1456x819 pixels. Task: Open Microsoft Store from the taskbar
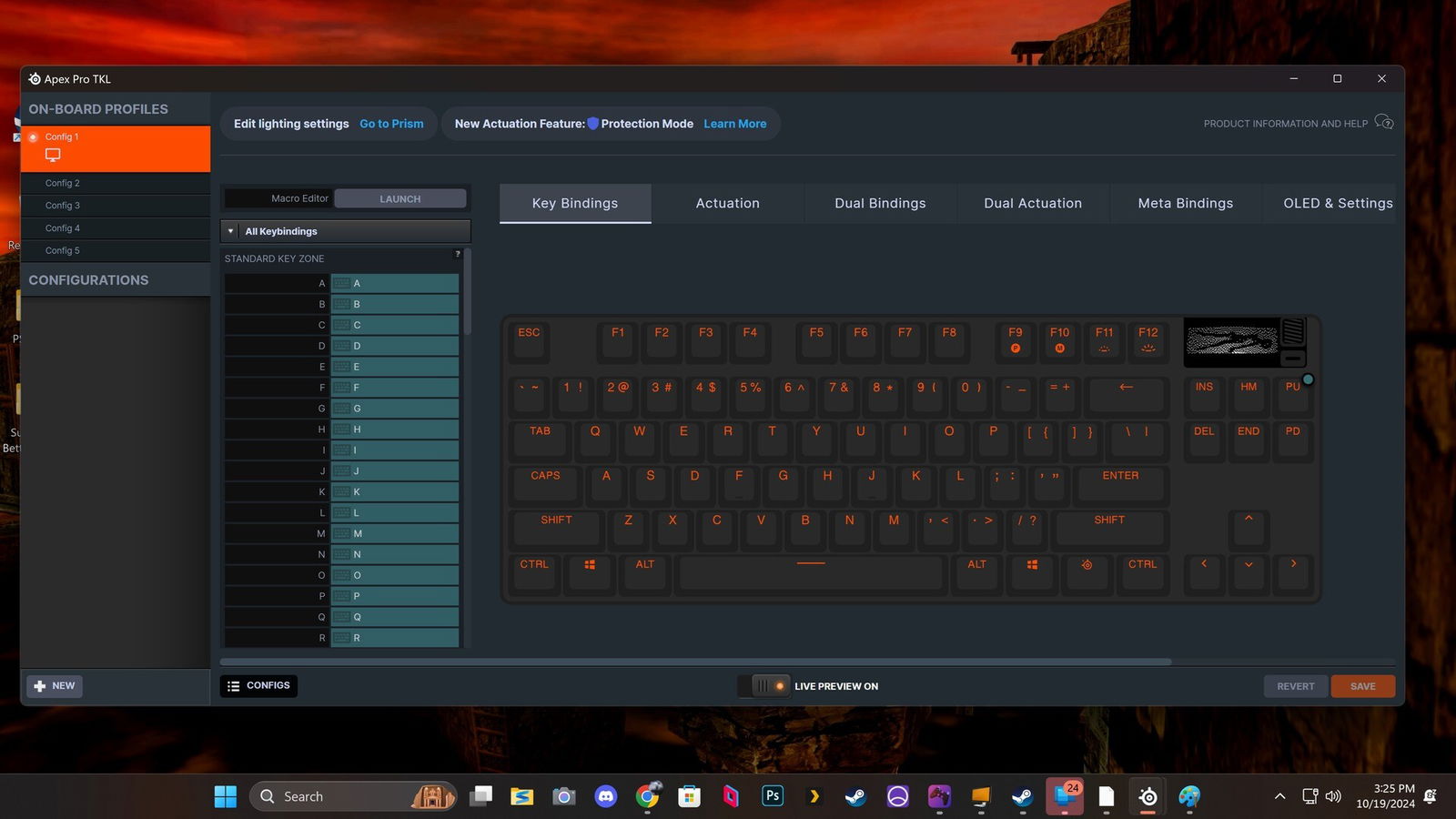689,796
